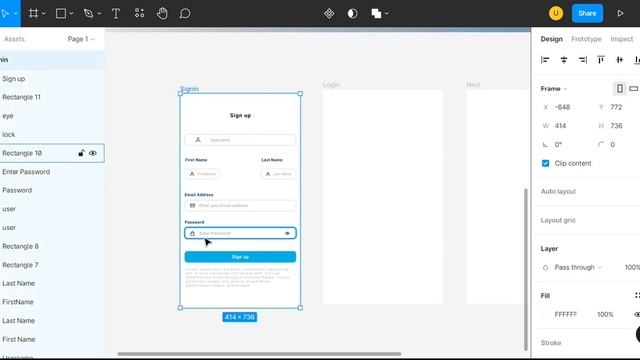Hide the Rectangle 10 layer
The height and width of the screenshot is (360, 640).
(x=93, y=153)
